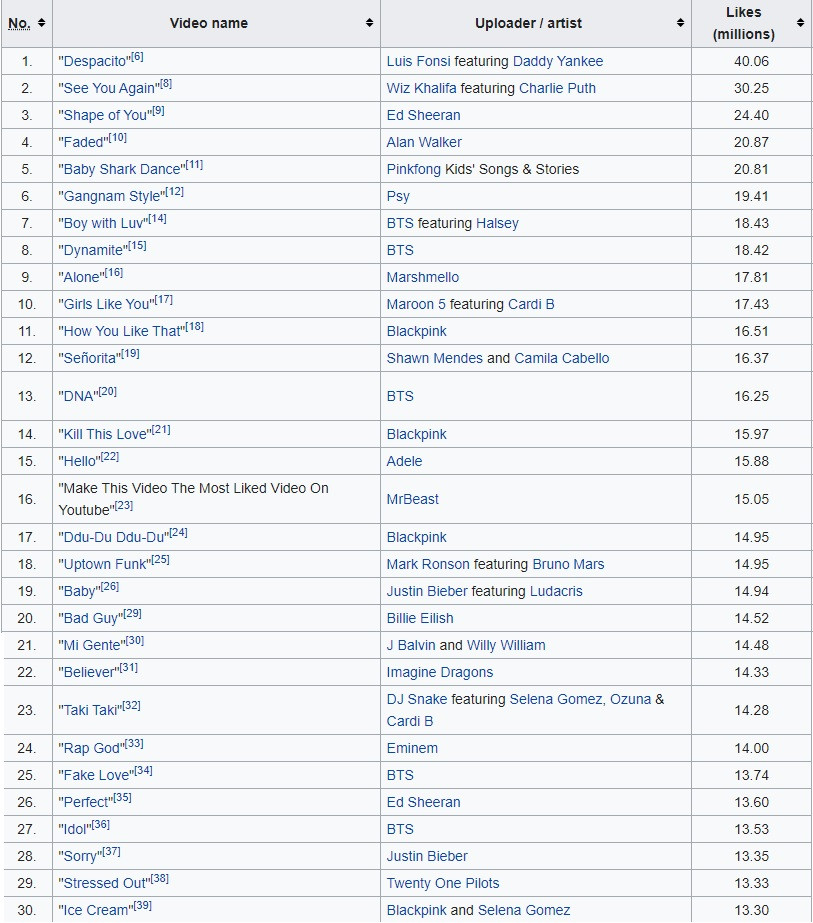Open the "DNA" video link

click(78, 397)
